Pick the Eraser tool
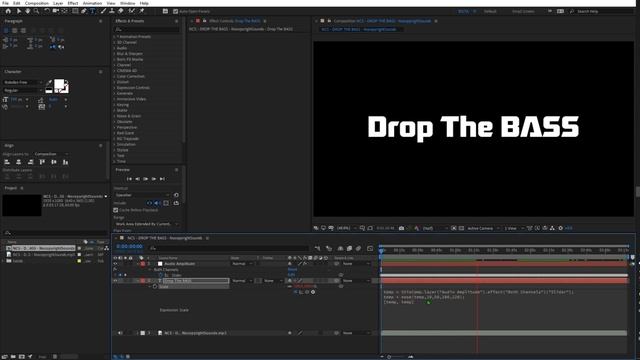The width and height of the screenshot is (640, 360). pos(121,11)
